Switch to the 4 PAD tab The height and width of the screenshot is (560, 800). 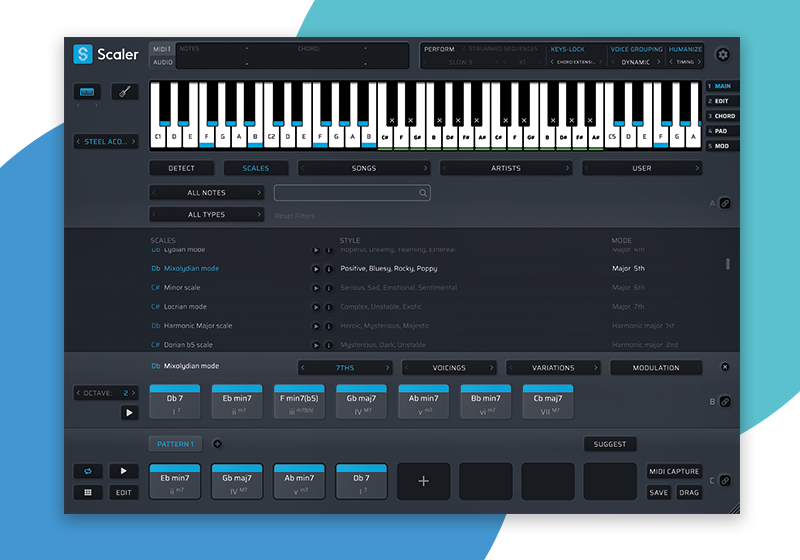point(722,131)
